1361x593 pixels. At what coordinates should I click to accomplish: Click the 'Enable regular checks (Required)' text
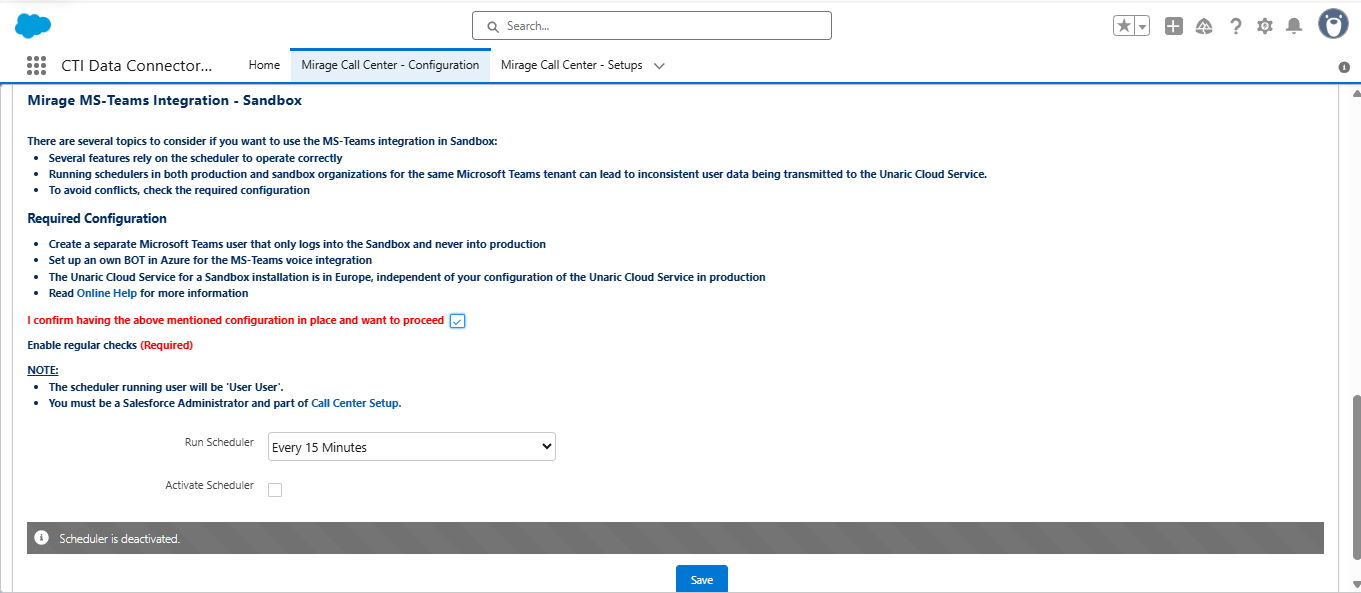pos(110,345)
